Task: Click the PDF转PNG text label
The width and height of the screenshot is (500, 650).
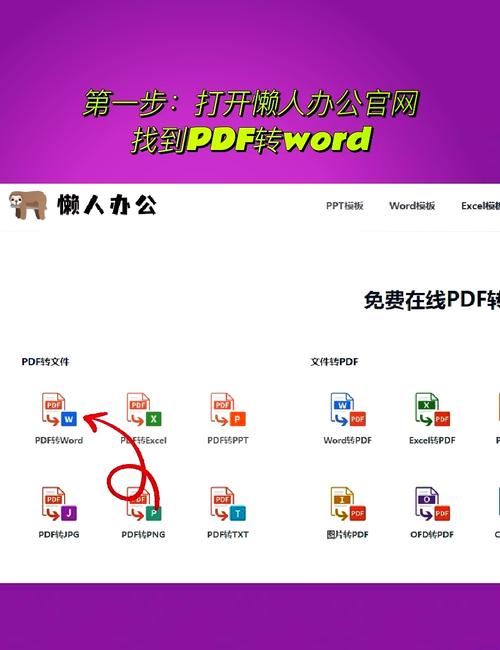Action: point(143,534)
